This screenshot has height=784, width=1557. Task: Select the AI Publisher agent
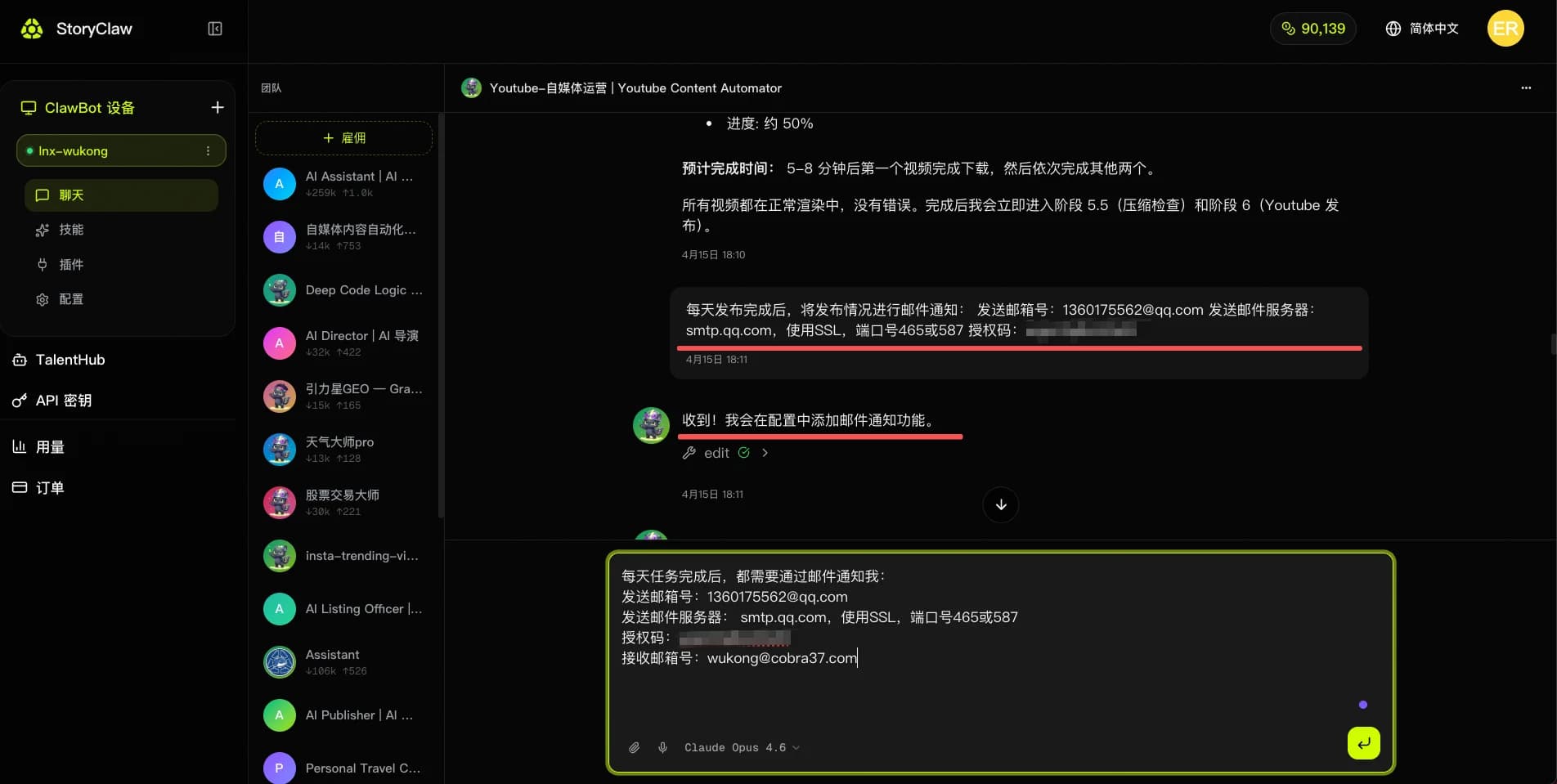pyautogui.click(x=343, y=715)
